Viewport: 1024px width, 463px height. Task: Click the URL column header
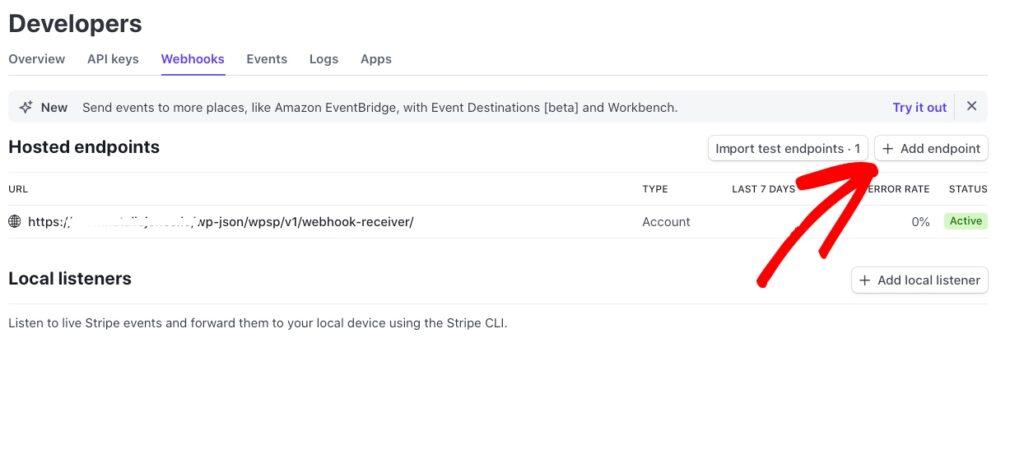(x=18, y=189)
